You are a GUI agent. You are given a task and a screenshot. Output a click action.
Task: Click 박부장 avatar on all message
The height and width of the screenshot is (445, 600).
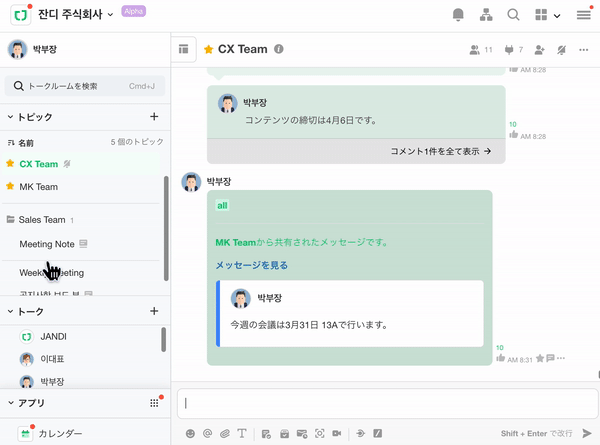(191, 182)
